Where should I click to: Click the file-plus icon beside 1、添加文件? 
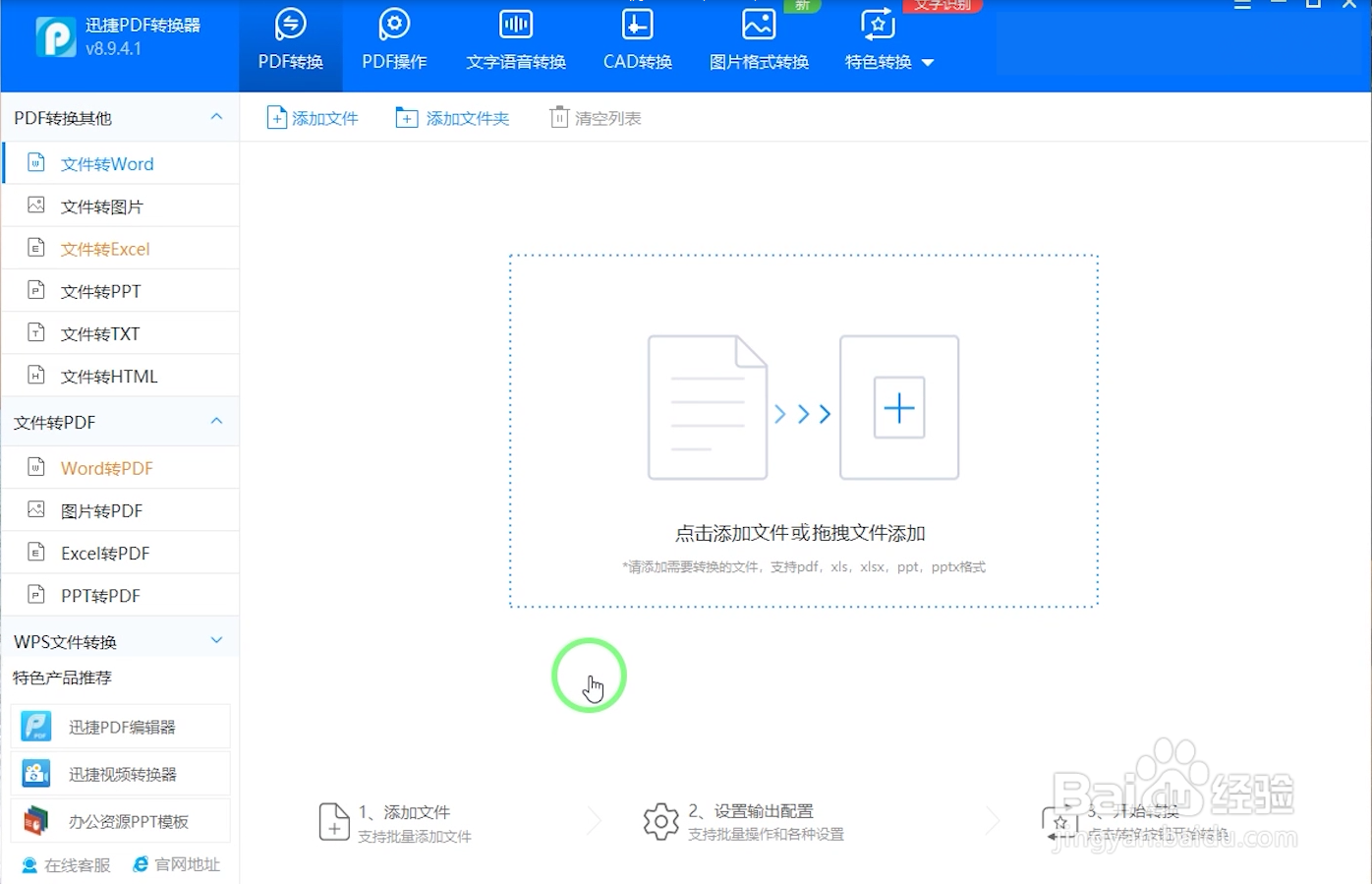334,822
